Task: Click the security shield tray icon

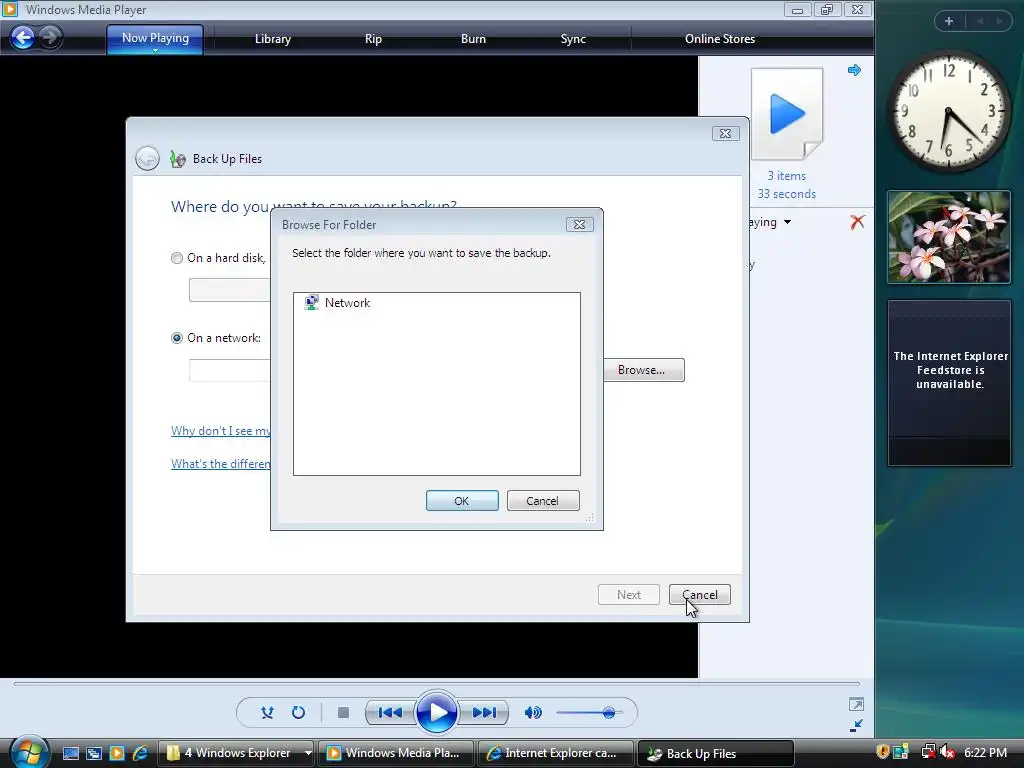Action: click(x=883, y=752)
